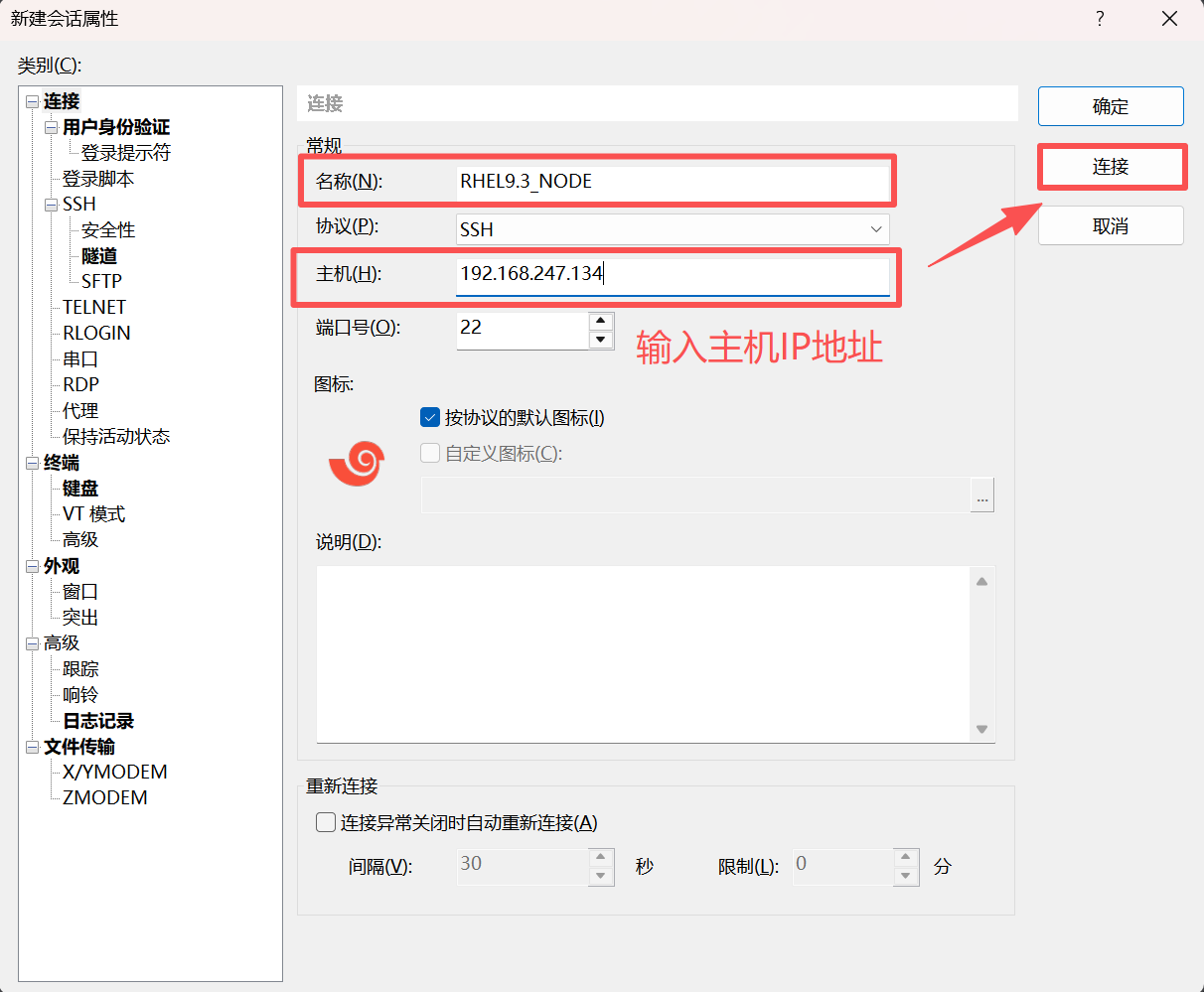Image resolution: width=1204 pixels, height=992 pixels.
Task: Select VT 模式 under 终端
Action: point(93,514)
